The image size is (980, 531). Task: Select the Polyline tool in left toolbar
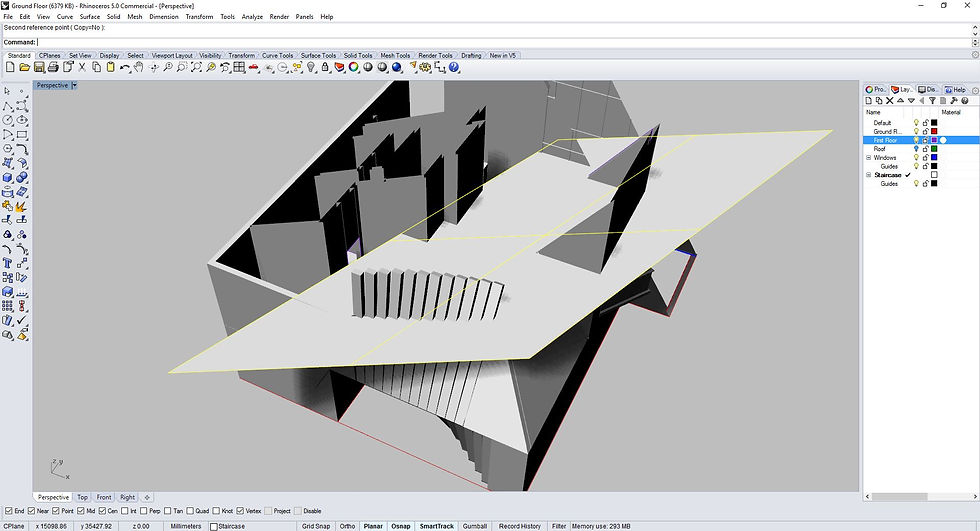[8, 106]
